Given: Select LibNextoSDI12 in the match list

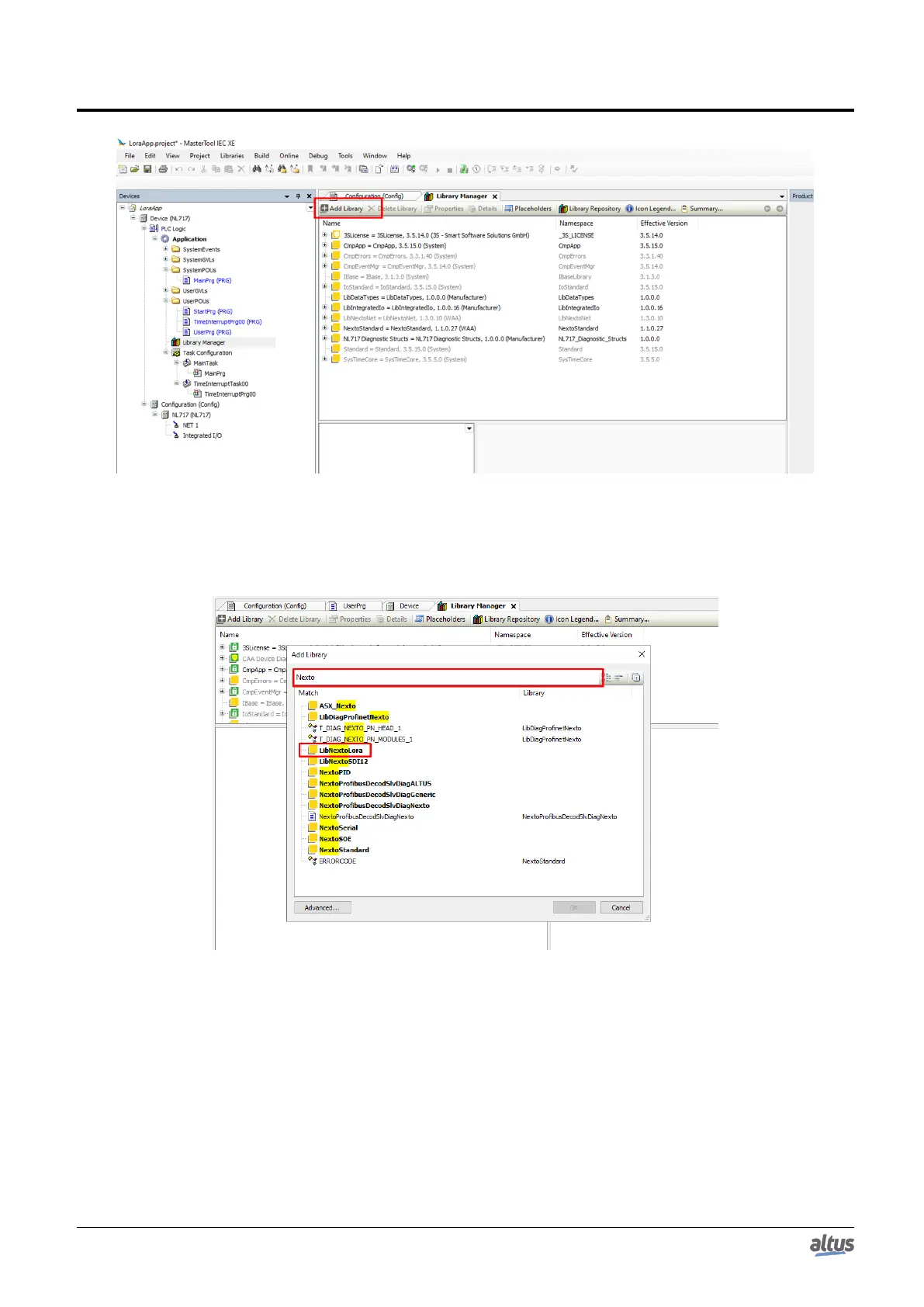Looking at the screenshot, I should 343,761.
